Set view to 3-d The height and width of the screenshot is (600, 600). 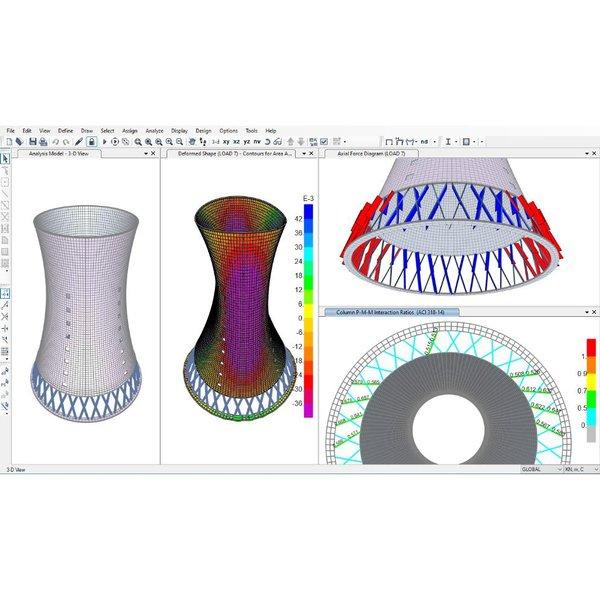click(216, 142)
